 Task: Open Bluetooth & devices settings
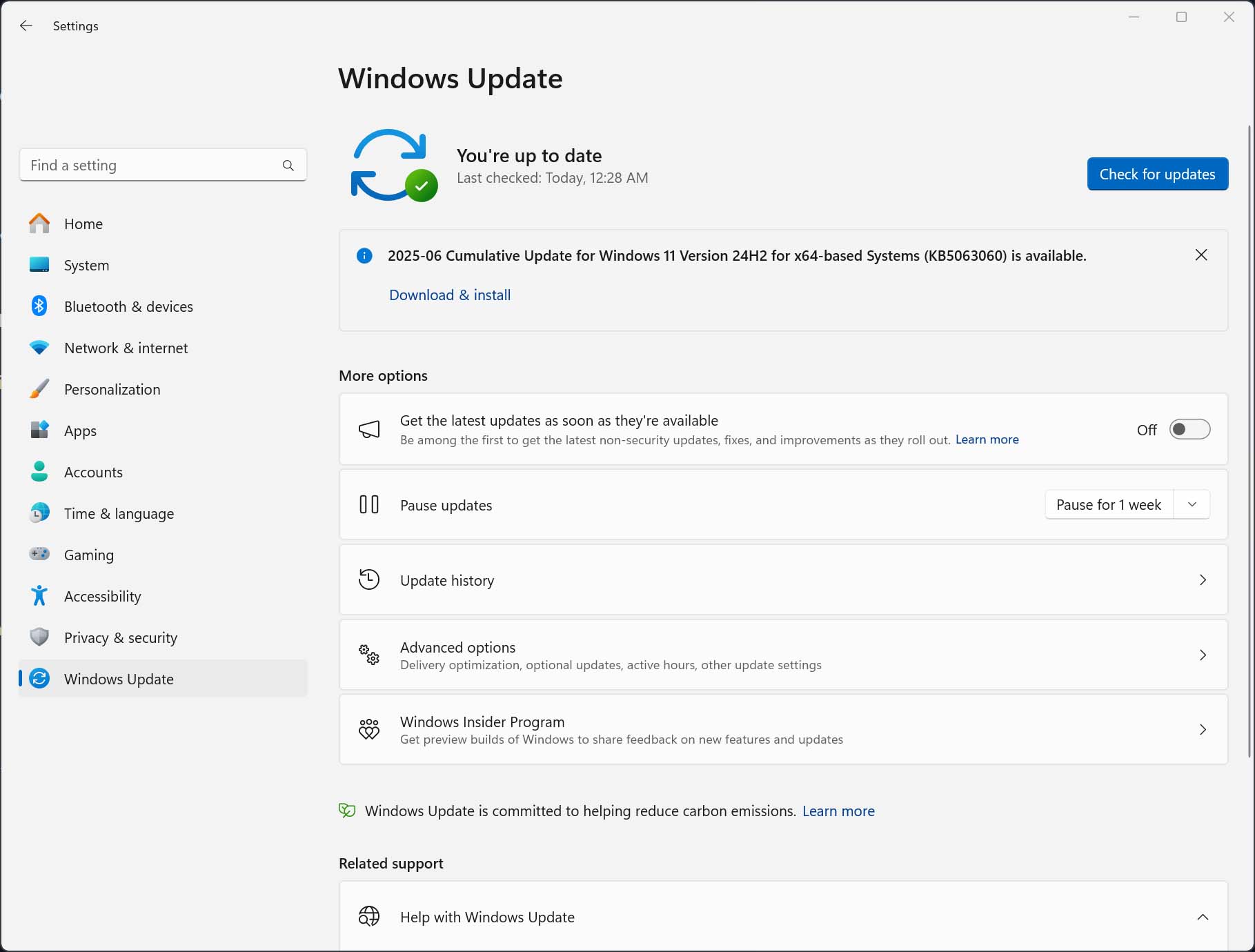pyautogui.click(x=164, y=306)
